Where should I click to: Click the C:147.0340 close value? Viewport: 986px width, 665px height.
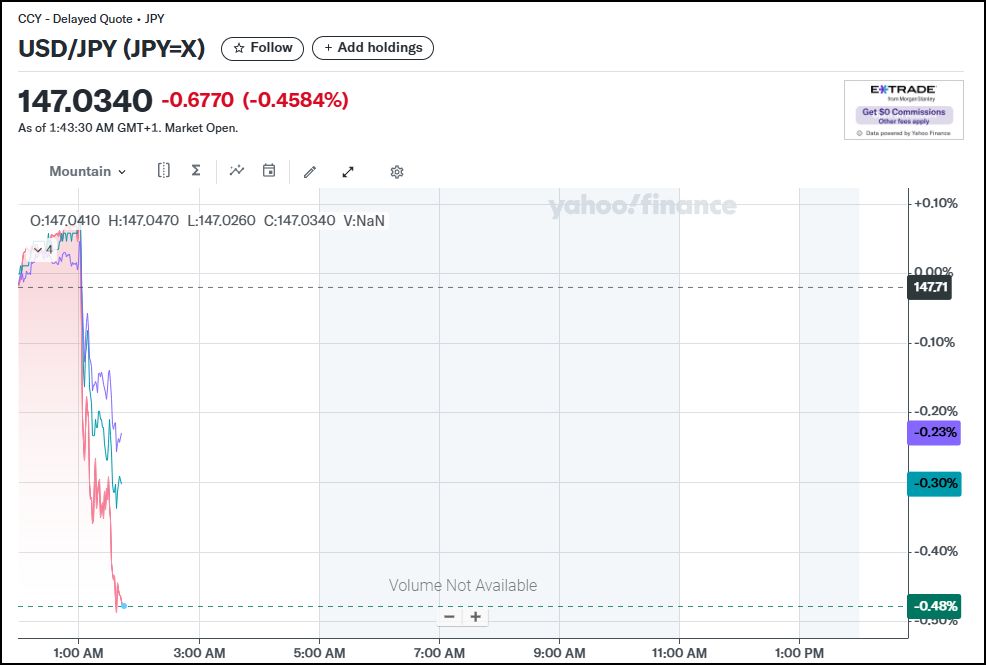(299, 221)
